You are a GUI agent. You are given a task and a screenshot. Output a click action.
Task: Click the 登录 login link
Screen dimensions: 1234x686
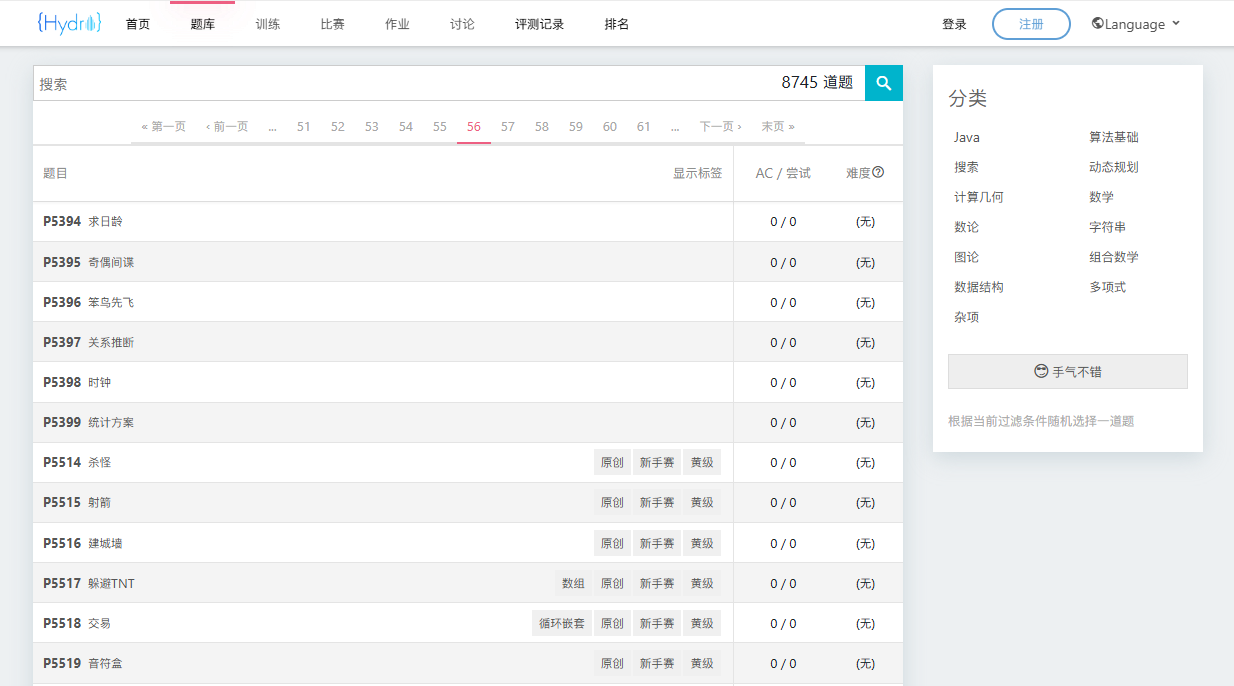coord(954,24)
